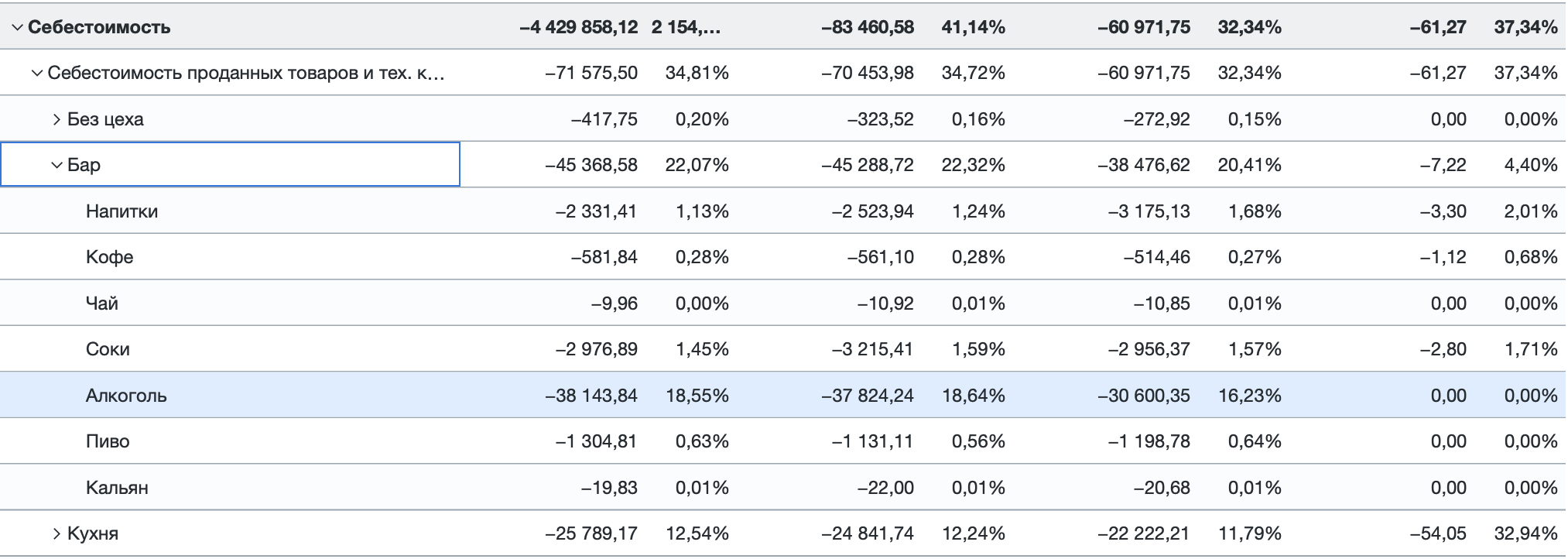Select the Чай row label
This screenshot has width=1568, height=559.
coord(101,304)
